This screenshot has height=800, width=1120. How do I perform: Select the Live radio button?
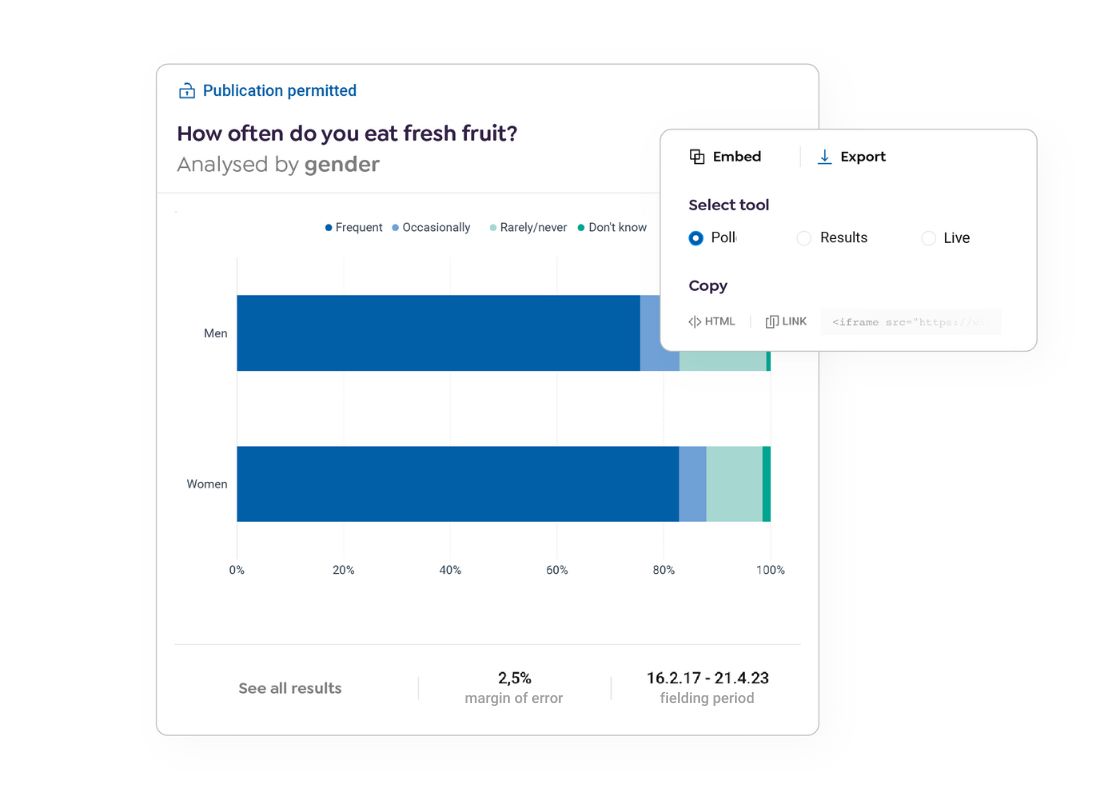tap(928, 238)
